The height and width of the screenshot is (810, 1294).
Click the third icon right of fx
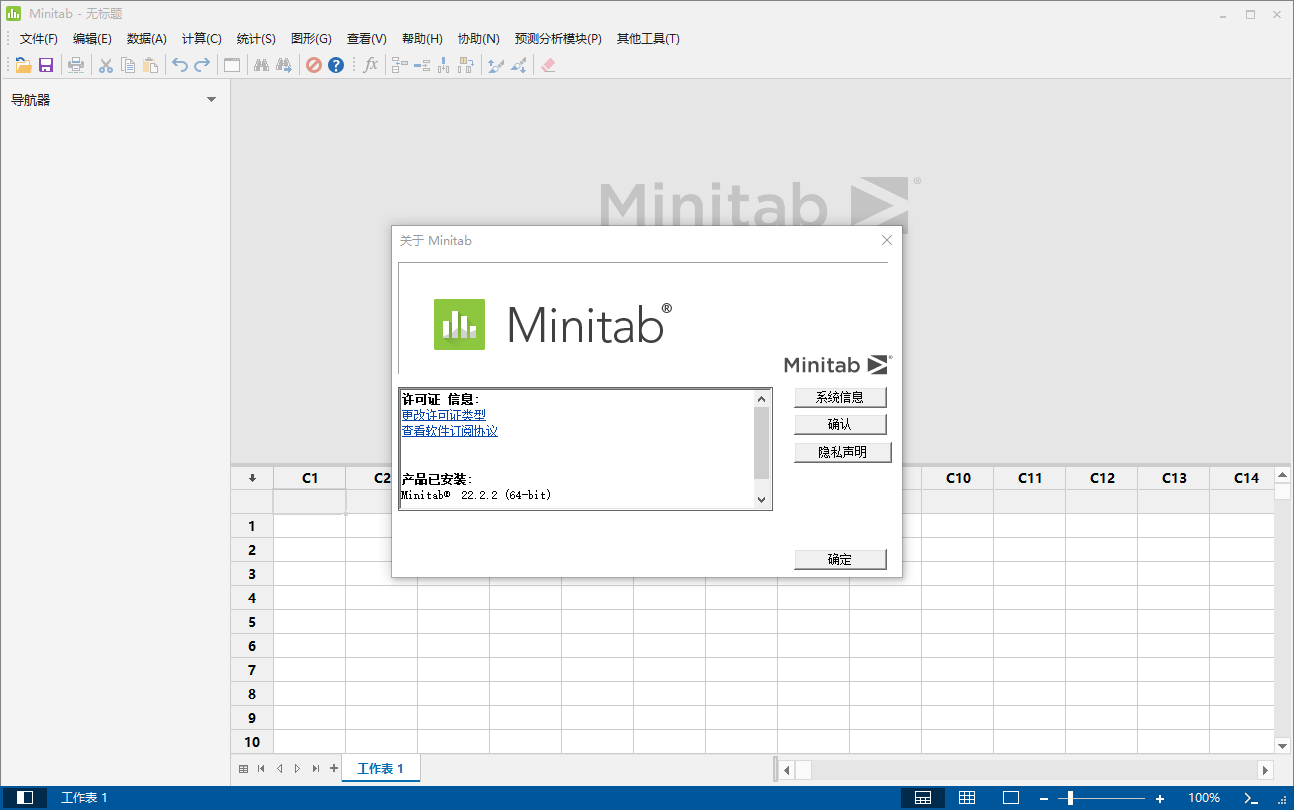(x=444, y=65)
